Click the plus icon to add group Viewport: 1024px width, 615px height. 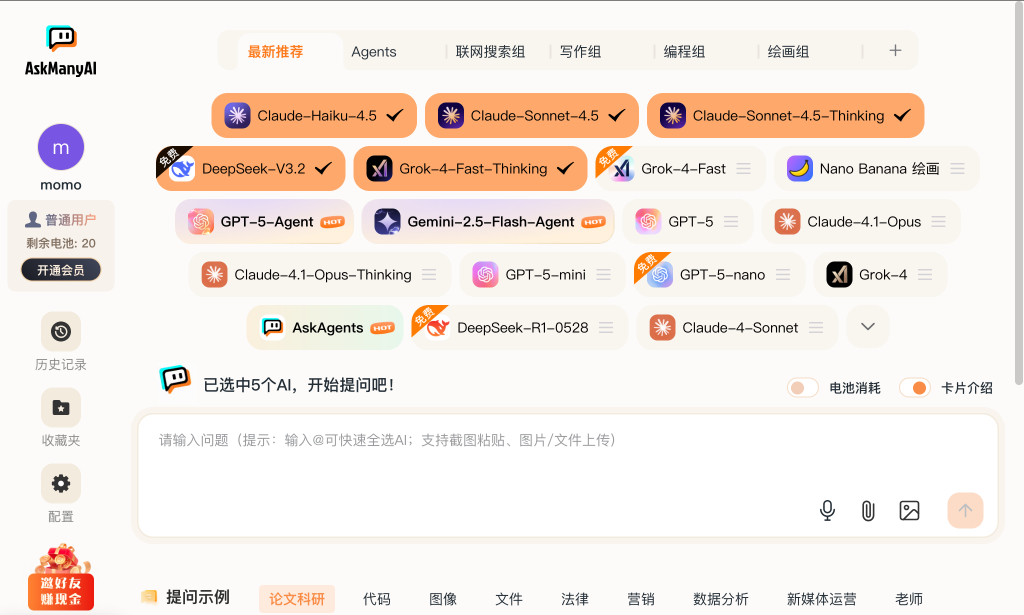[x=895, y=51]
